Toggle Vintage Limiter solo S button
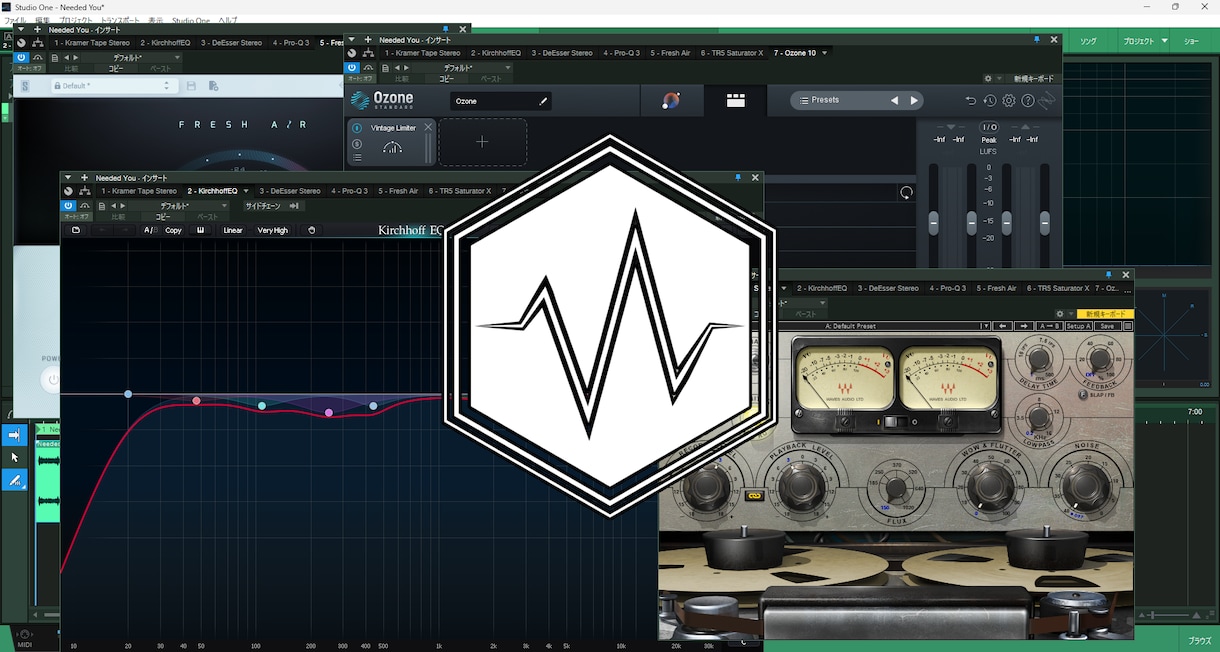 (357, 143)
